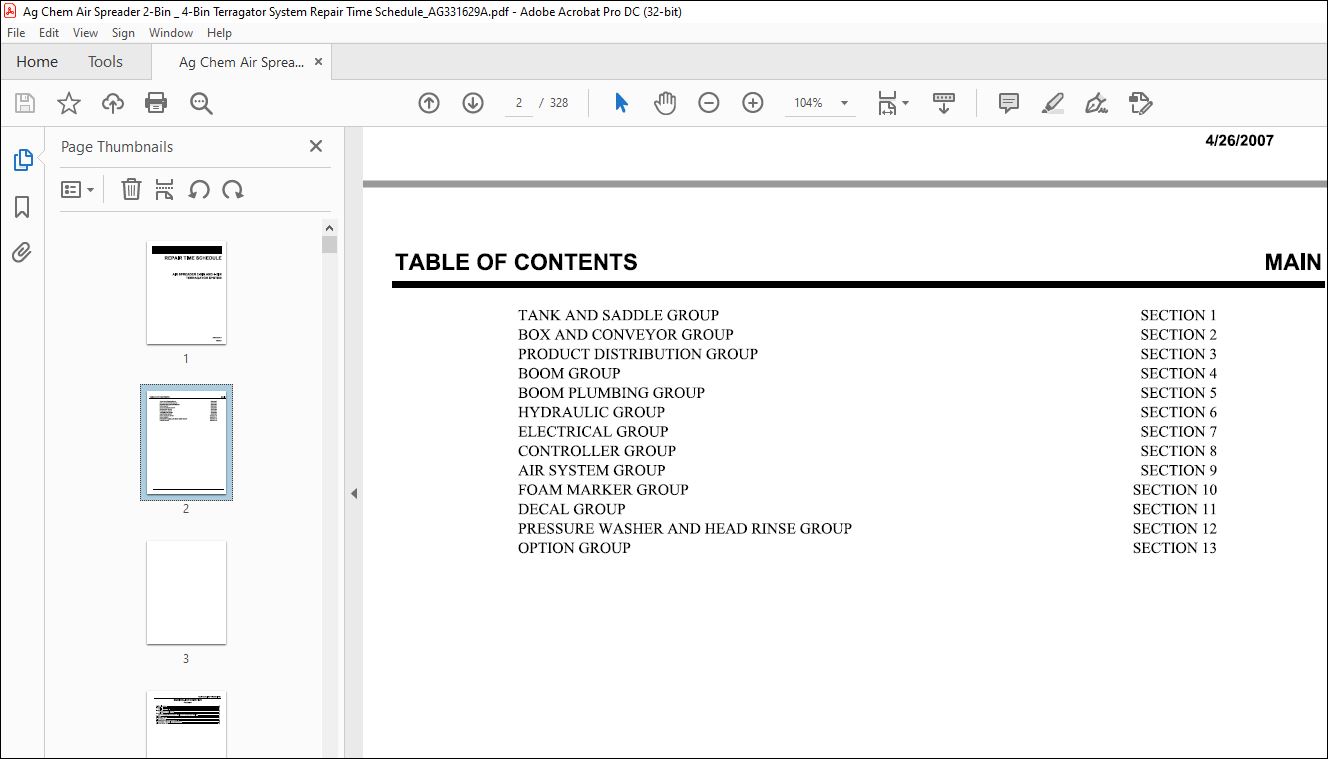Click 'TANK AND SADDLE GROUP' entry
The height and width of the screenshot is (759, 1328).
click(618, 315)
